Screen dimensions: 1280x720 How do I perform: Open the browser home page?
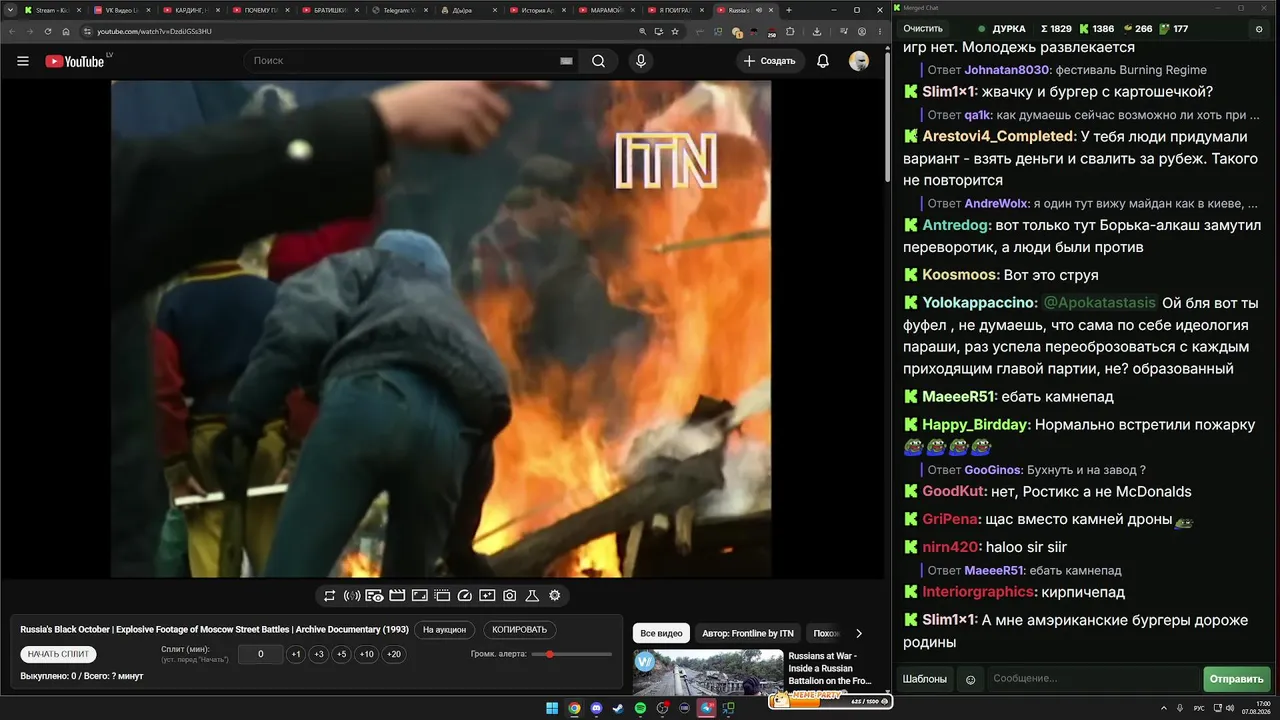point(66,31)
